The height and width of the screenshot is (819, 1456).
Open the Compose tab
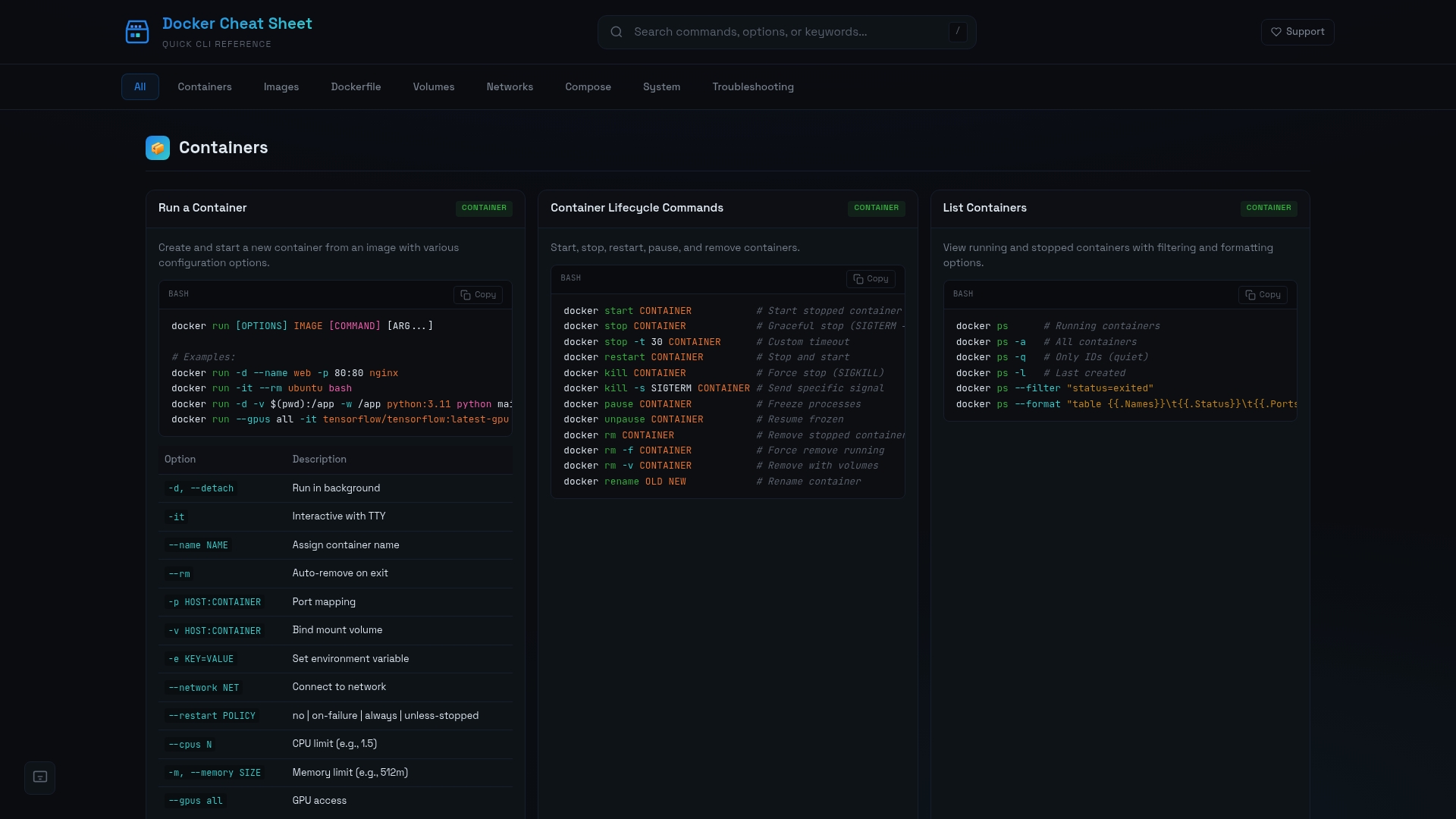pyautogui.click(x=588, y=87)
